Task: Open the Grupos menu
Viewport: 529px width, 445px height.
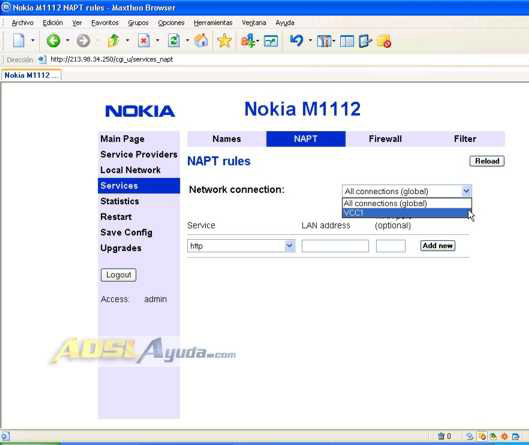Action: coord(138,23)
